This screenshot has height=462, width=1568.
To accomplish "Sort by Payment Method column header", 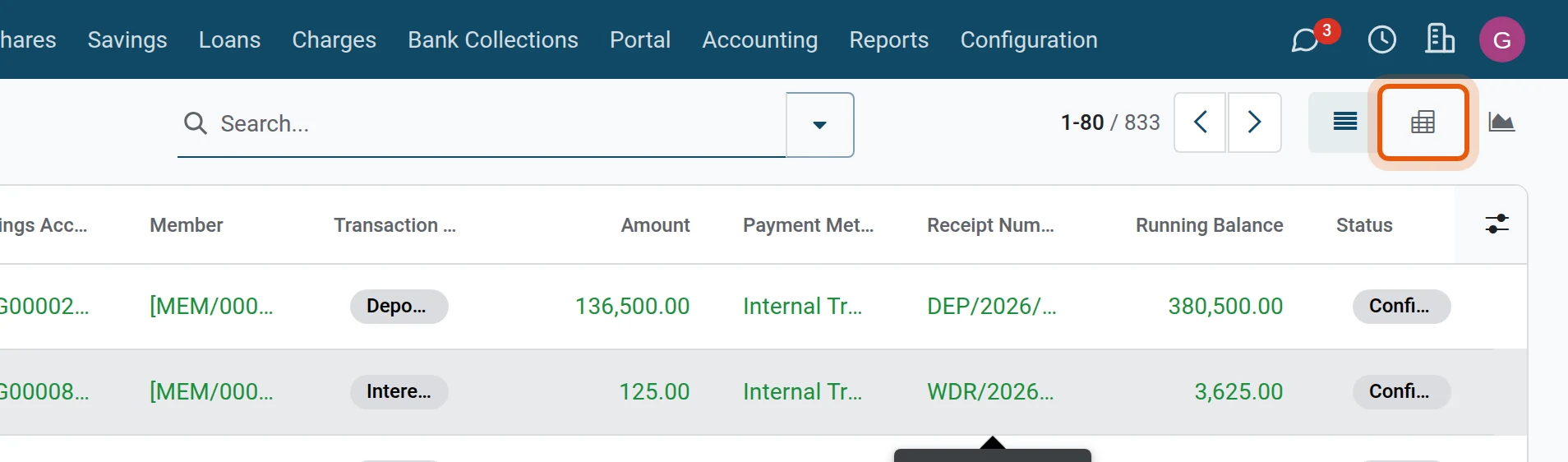I will click(809, 225).
